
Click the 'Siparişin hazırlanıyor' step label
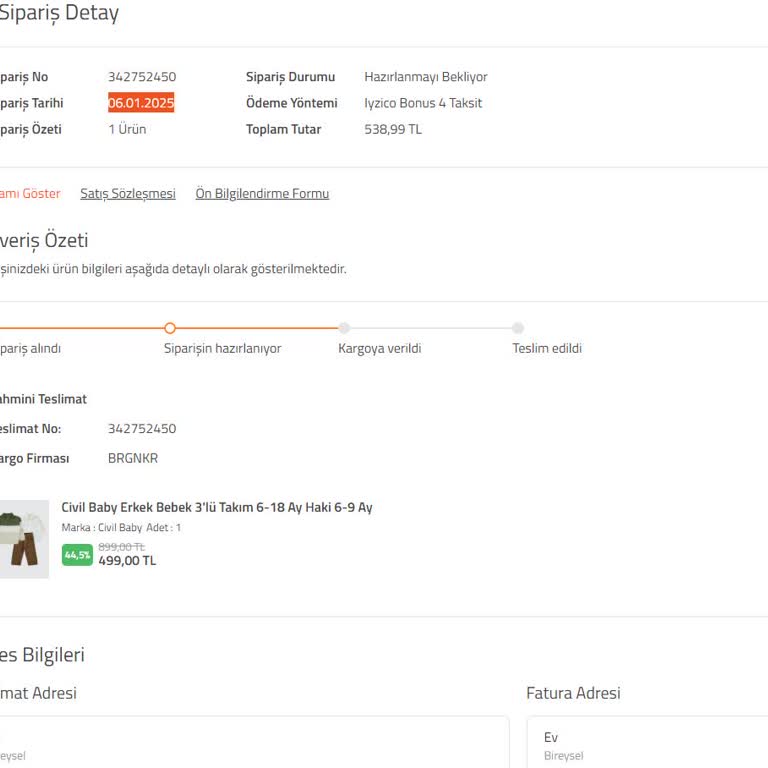click(222, 348)
